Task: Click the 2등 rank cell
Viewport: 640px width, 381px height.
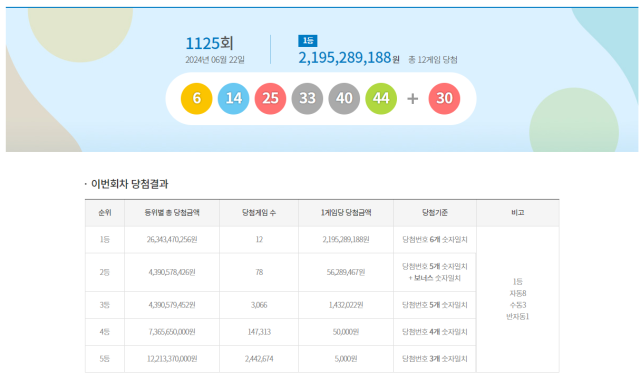Action: pyautogui.click(x=105, y=272)
